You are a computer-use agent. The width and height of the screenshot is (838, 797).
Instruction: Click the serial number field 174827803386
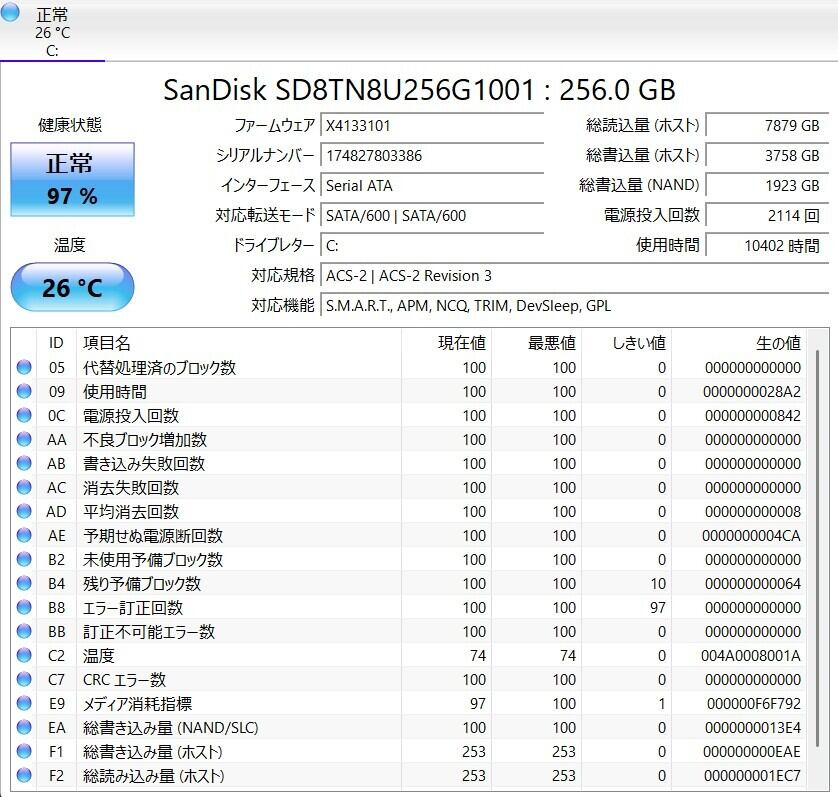(432, 156)
